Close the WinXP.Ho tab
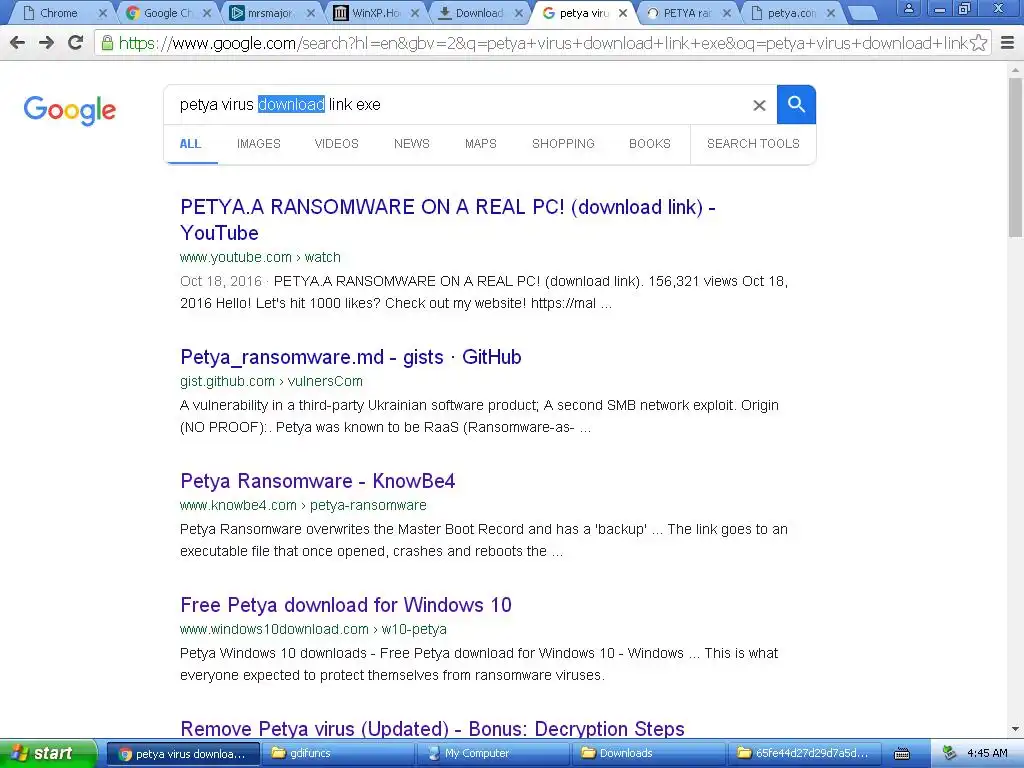 (415, 13)
